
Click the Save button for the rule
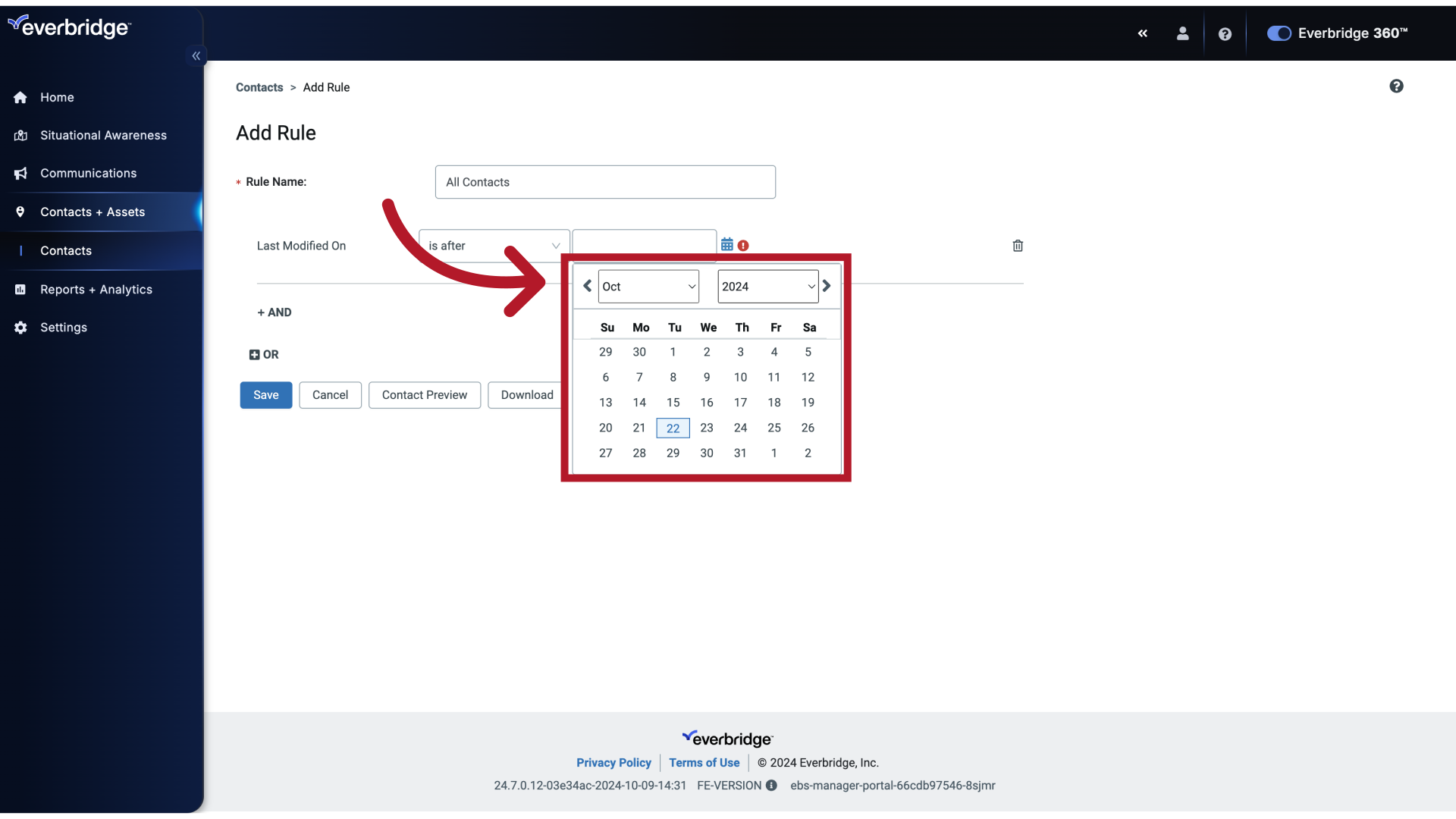coord(265,394)
